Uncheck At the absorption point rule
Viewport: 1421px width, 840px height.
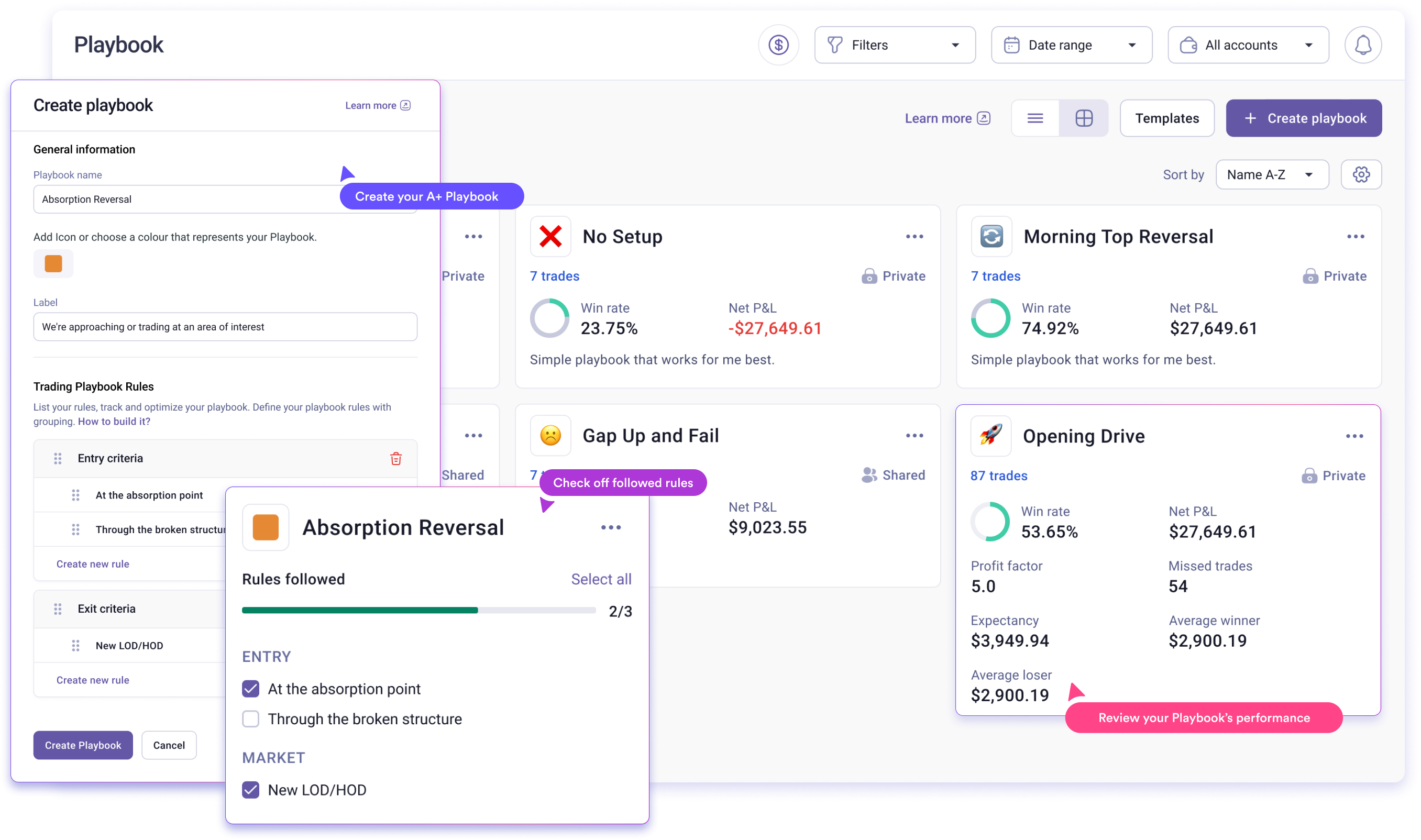point(251,689)
